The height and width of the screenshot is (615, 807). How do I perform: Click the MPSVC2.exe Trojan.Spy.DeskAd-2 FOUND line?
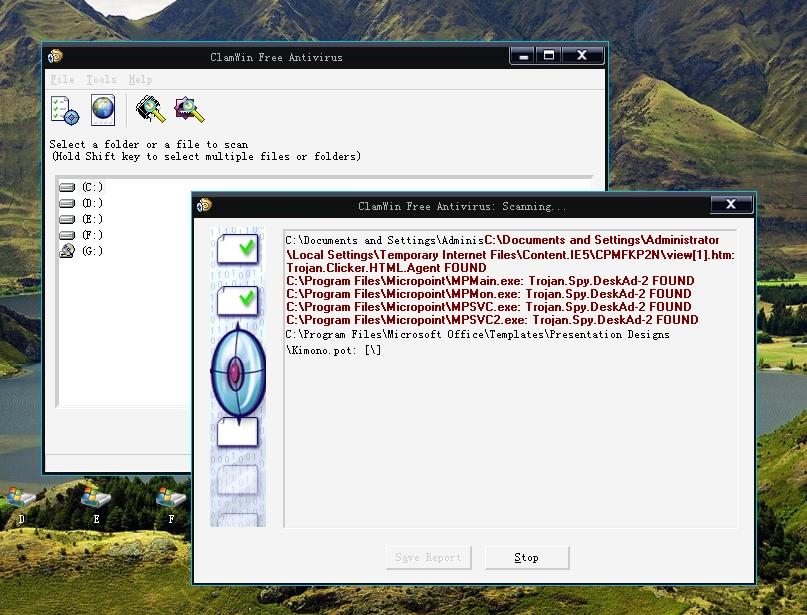pyautogui.click(x=492, y=320)
